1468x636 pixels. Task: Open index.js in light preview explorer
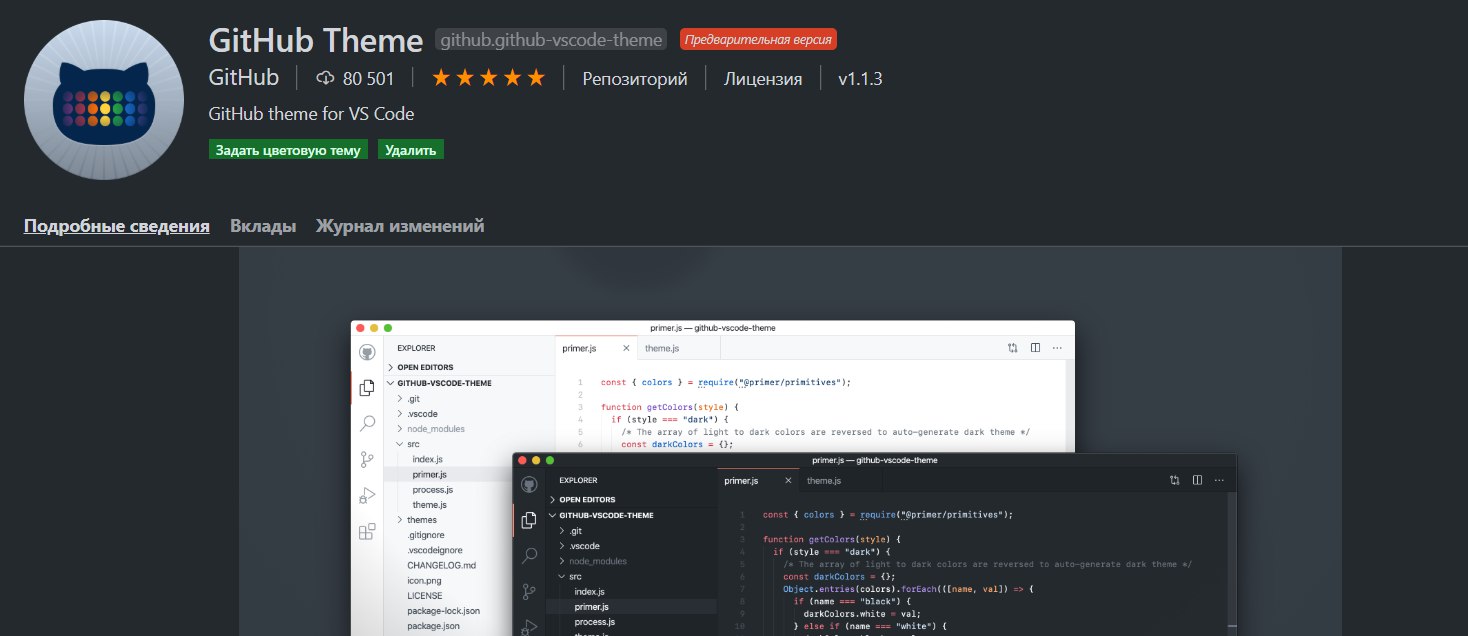coord(427,459)
